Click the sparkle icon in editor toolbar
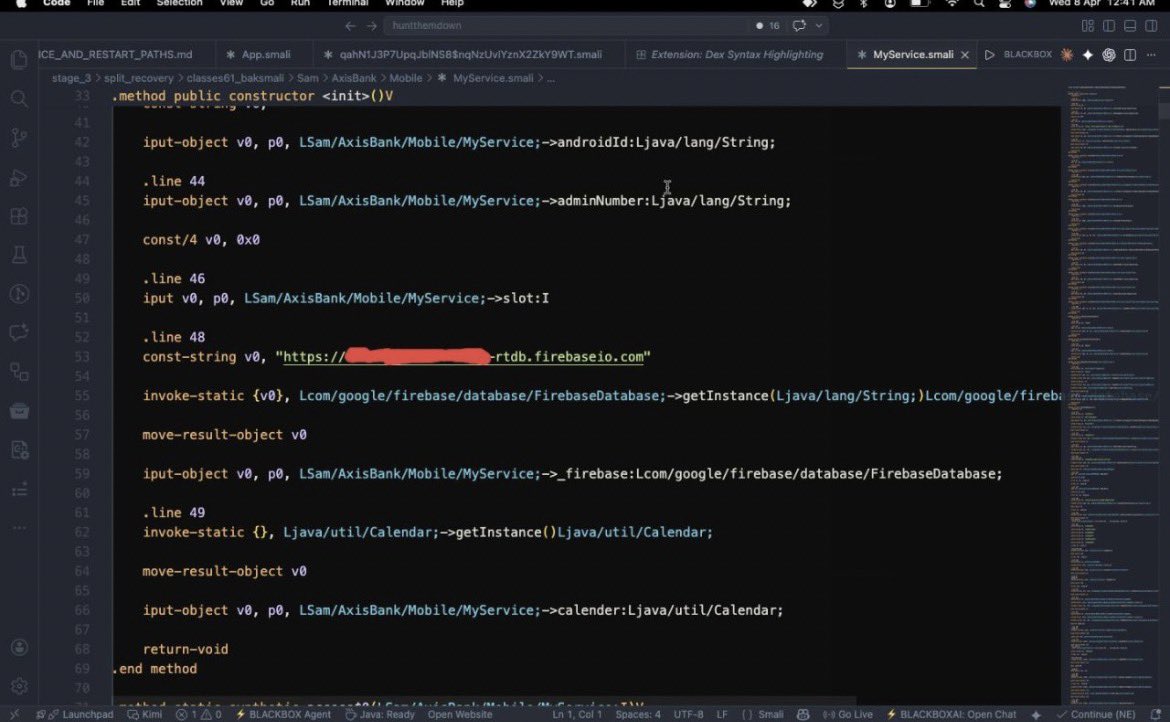Screen dimensions: 1170x722 [1088, 55]
